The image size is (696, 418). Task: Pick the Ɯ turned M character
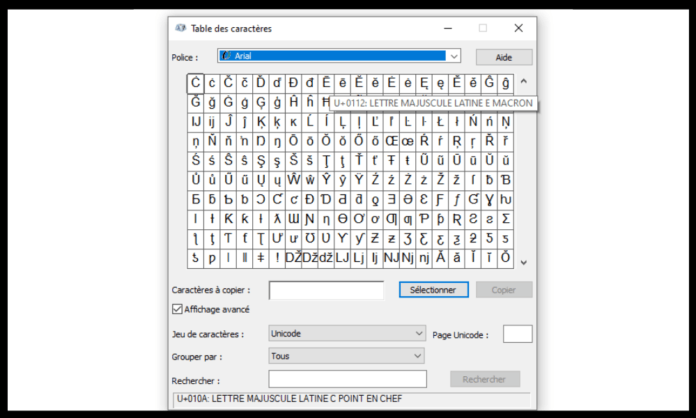tap(293, 219)
